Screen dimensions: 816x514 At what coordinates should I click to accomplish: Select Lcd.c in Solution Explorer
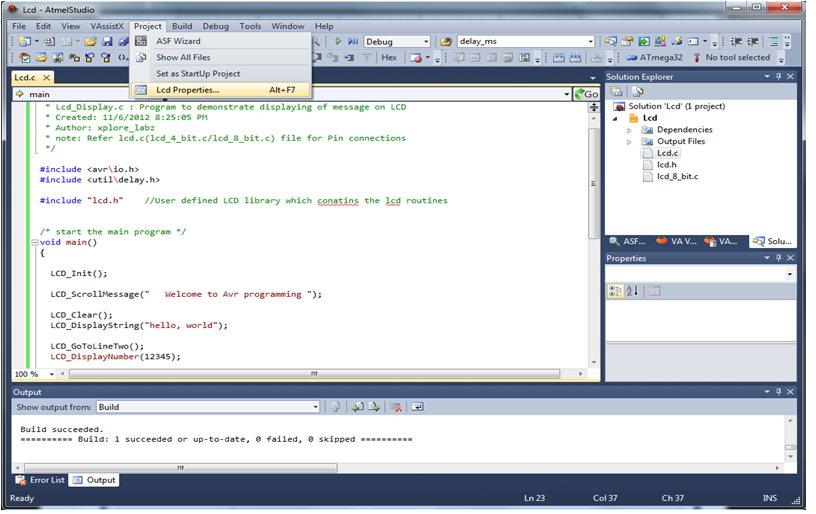coord(667,153)
